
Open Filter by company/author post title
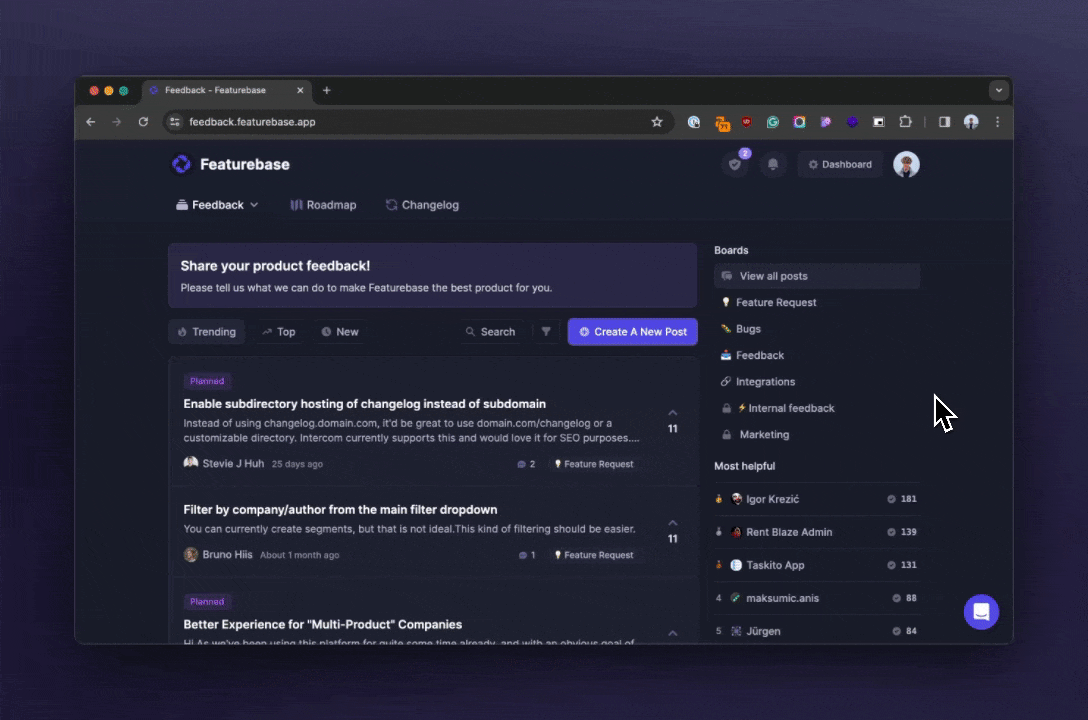coord(340,509)
